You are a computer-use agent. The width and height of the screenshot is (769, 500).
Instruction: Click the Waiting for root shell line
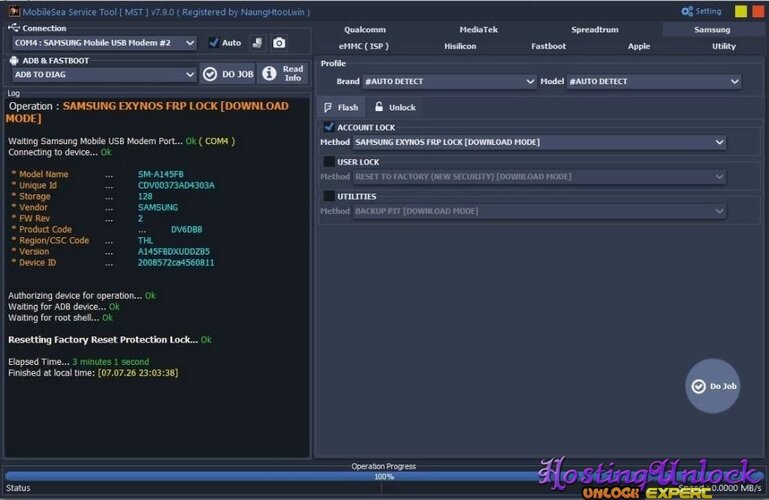(x=60, y=318)
